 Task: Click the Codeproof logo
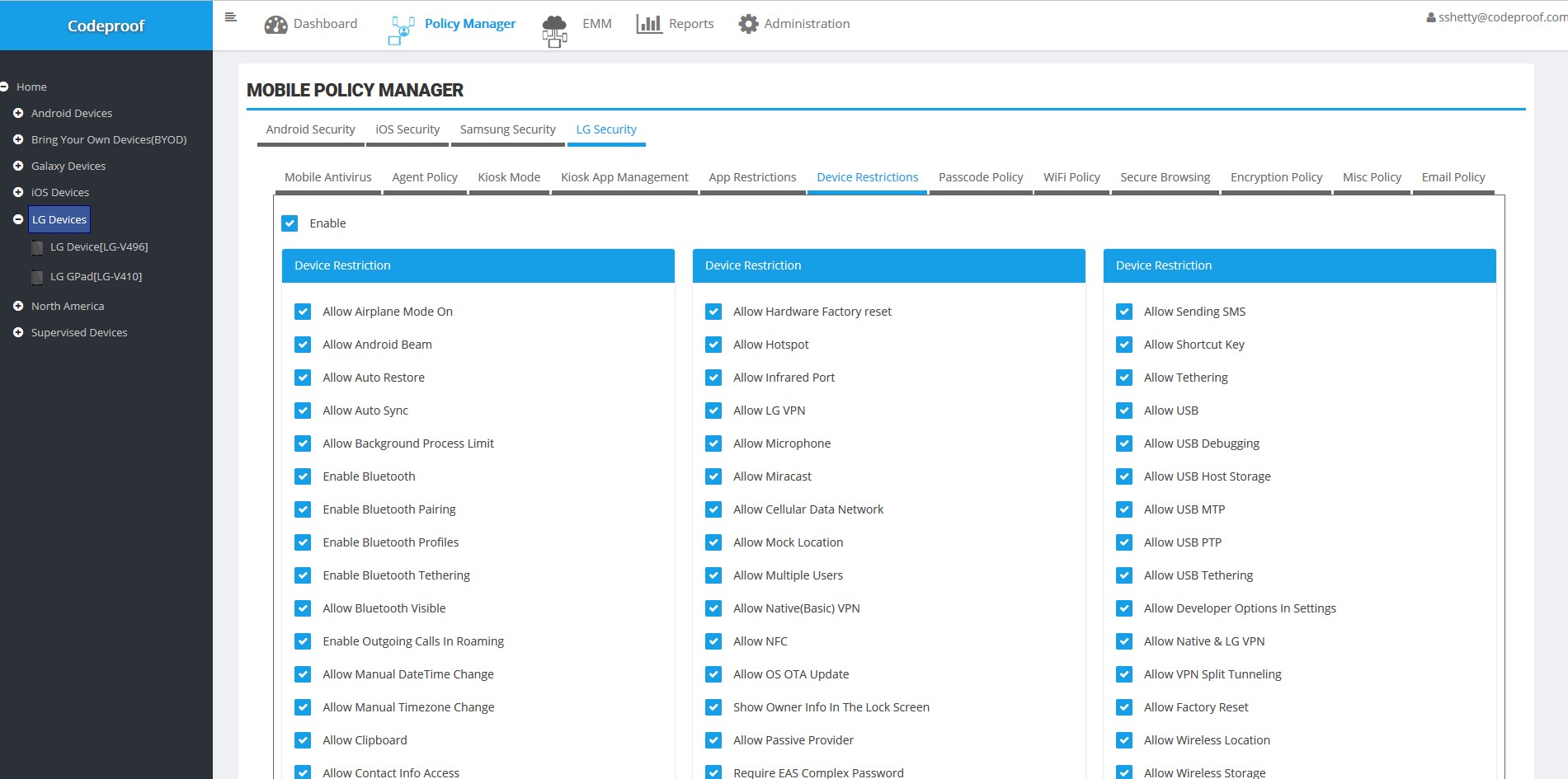106,26
